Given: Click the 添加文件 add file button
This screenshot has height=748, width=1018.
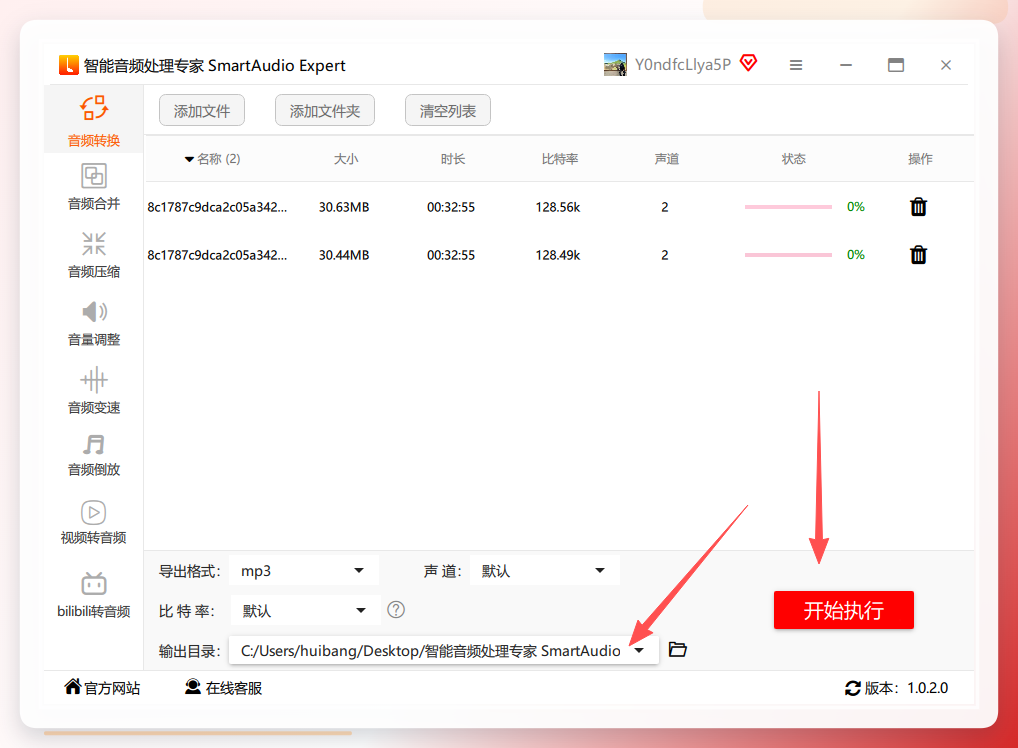Looking at the screenshot, I should [x=202, y=110].
